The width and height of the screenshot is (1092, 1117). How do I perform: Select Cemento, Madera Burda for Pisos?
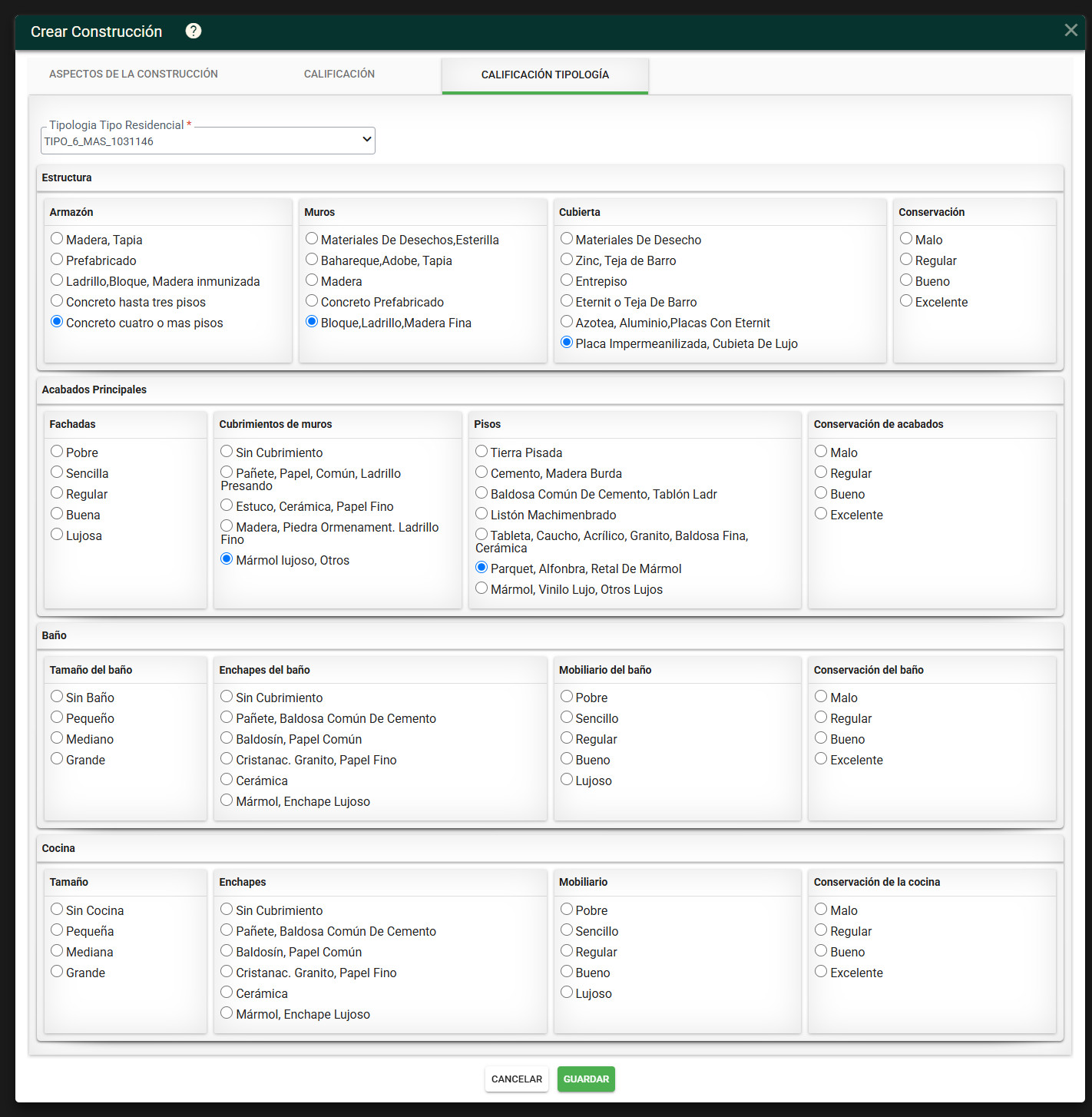tap(481, 472)
